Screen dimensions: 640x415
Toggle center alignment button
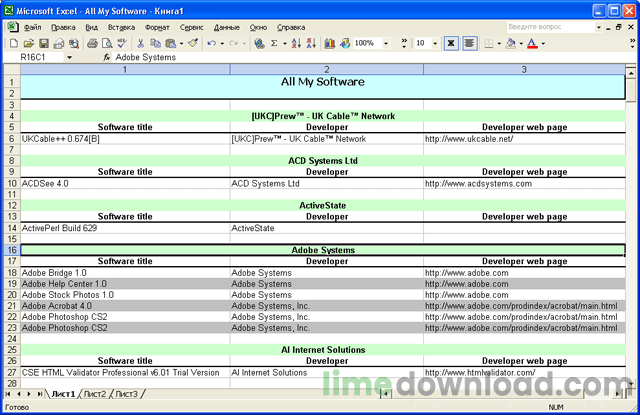coord(469,43)
